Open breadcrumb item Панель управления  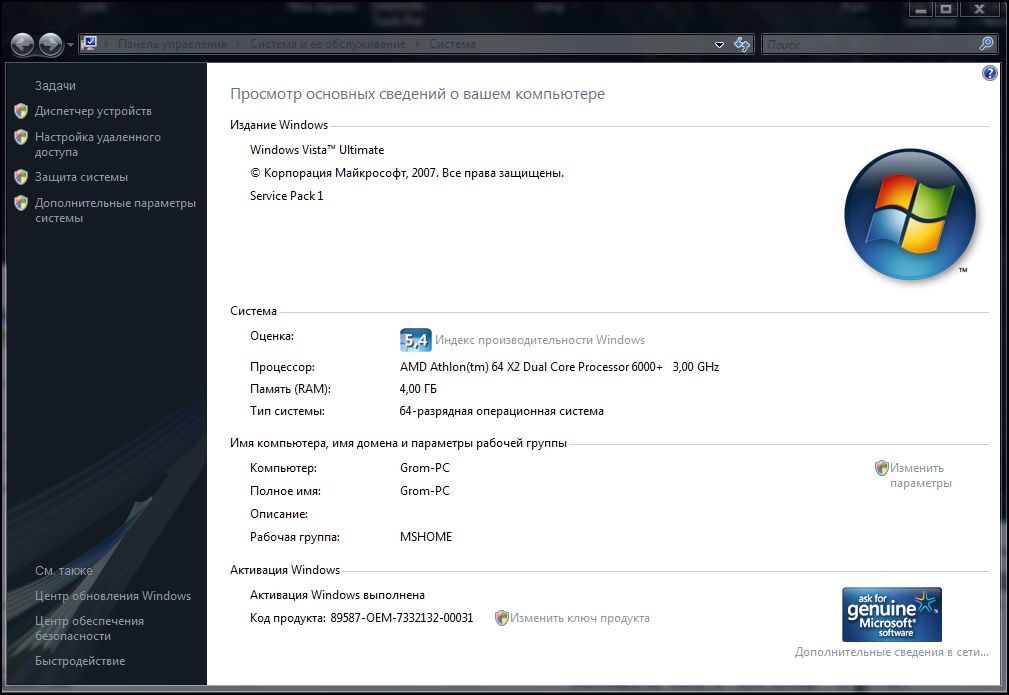point(172,44)
